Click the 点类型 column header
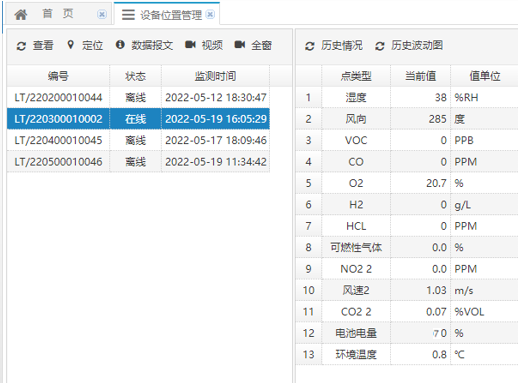518x383 pixels. click(x=356, y=76)
